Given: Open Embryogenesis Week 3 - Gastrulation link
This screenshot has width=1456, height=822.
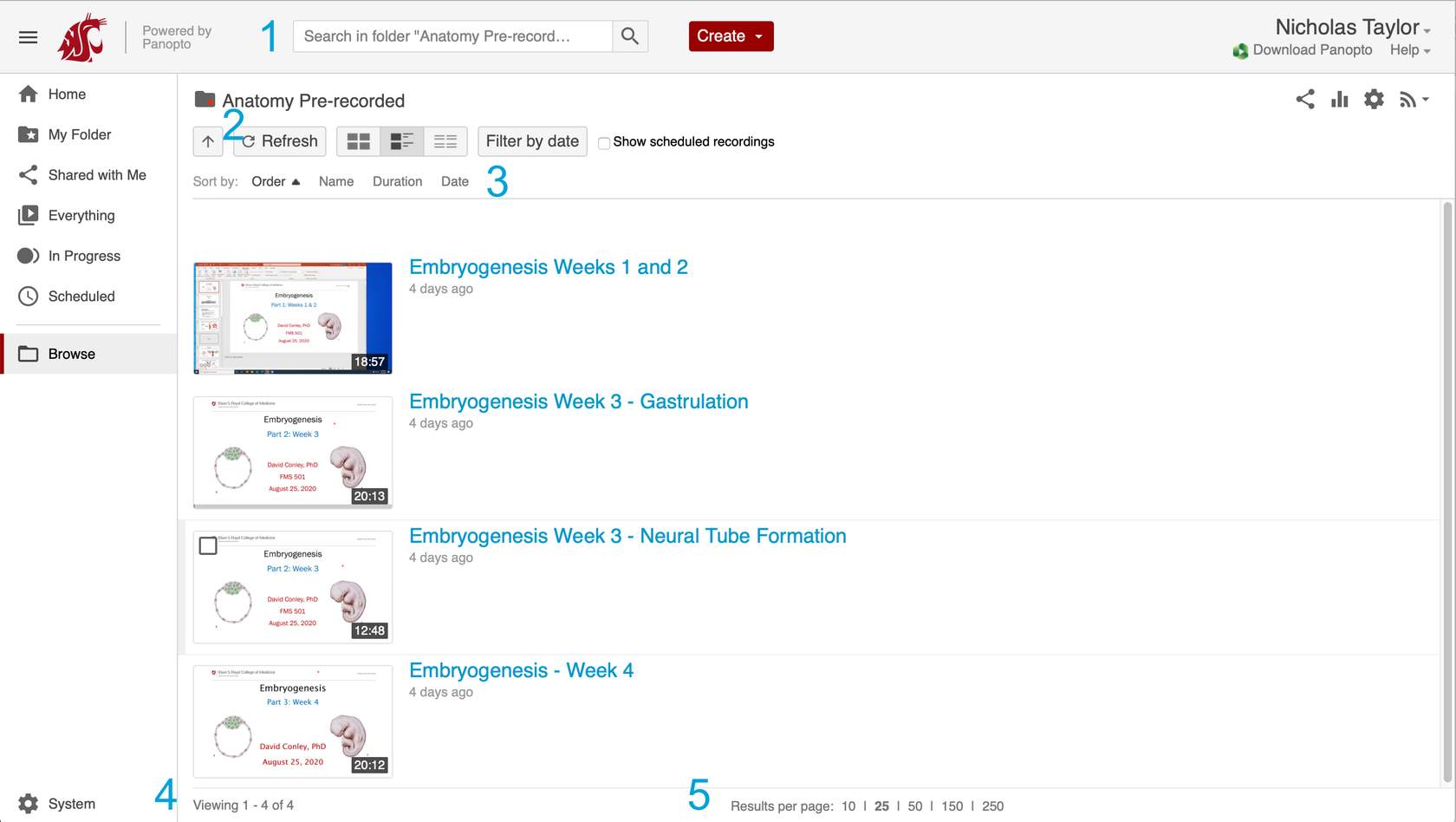Looking at the screenshot, I should click(x=578, y=401).
